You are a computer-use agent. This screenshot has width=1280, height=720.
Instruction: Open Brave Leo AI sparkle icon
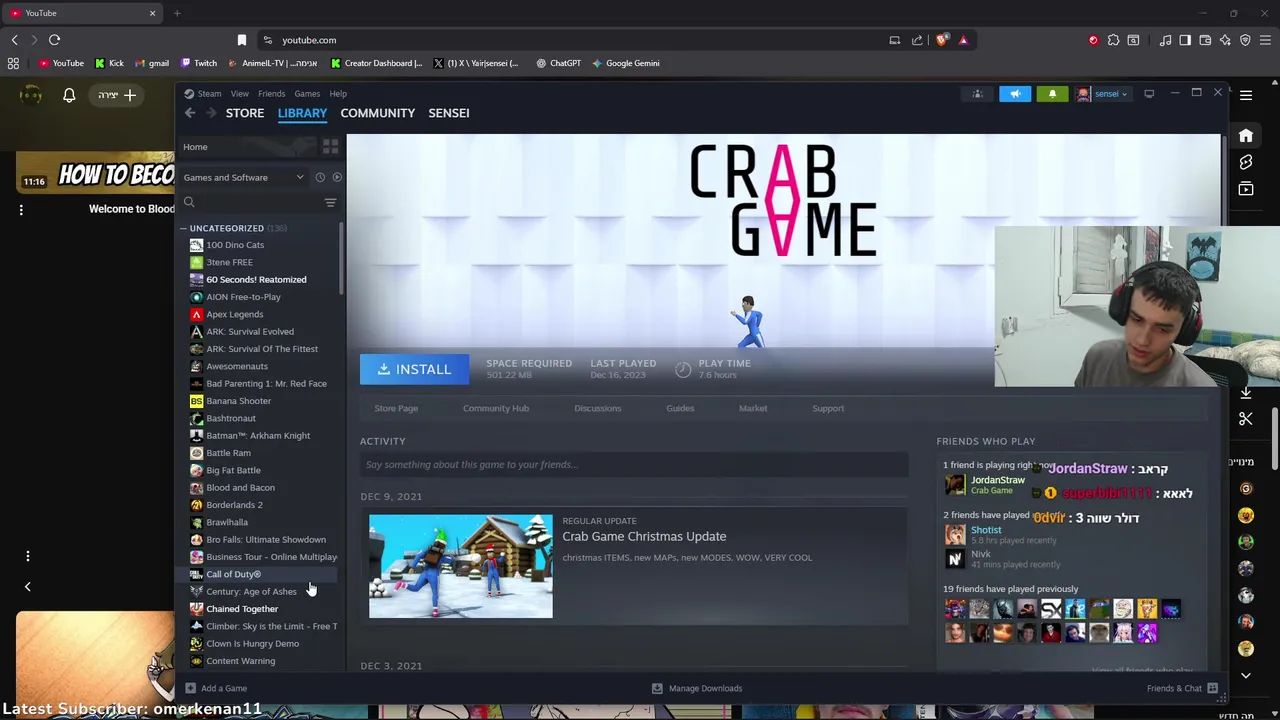(x=1225, y=40)
